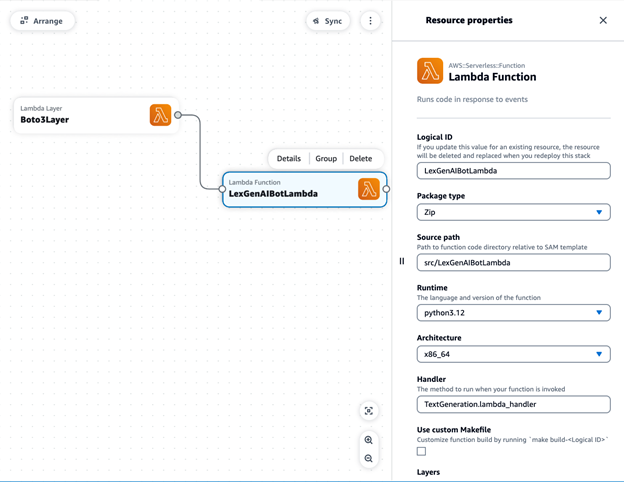Click the Sync button

(328, 21)
